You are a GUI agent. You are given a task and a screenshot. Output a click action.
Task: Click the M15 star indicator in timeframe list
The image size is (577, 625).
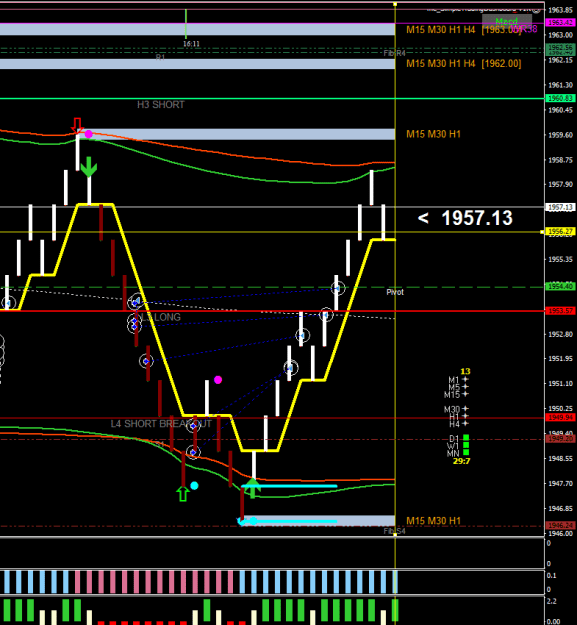point(465,394)
